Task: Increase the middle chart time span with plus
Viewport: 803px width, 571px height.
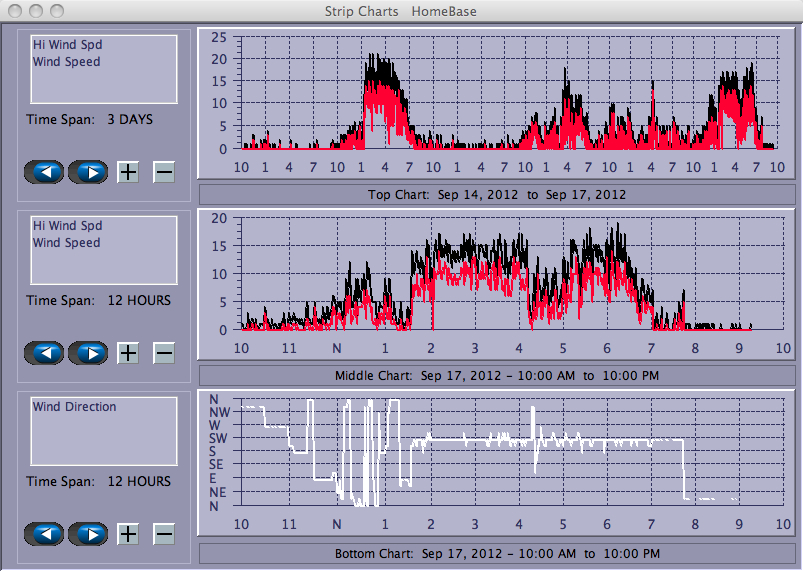Action: pyautogui.click(x=128, y=353)
